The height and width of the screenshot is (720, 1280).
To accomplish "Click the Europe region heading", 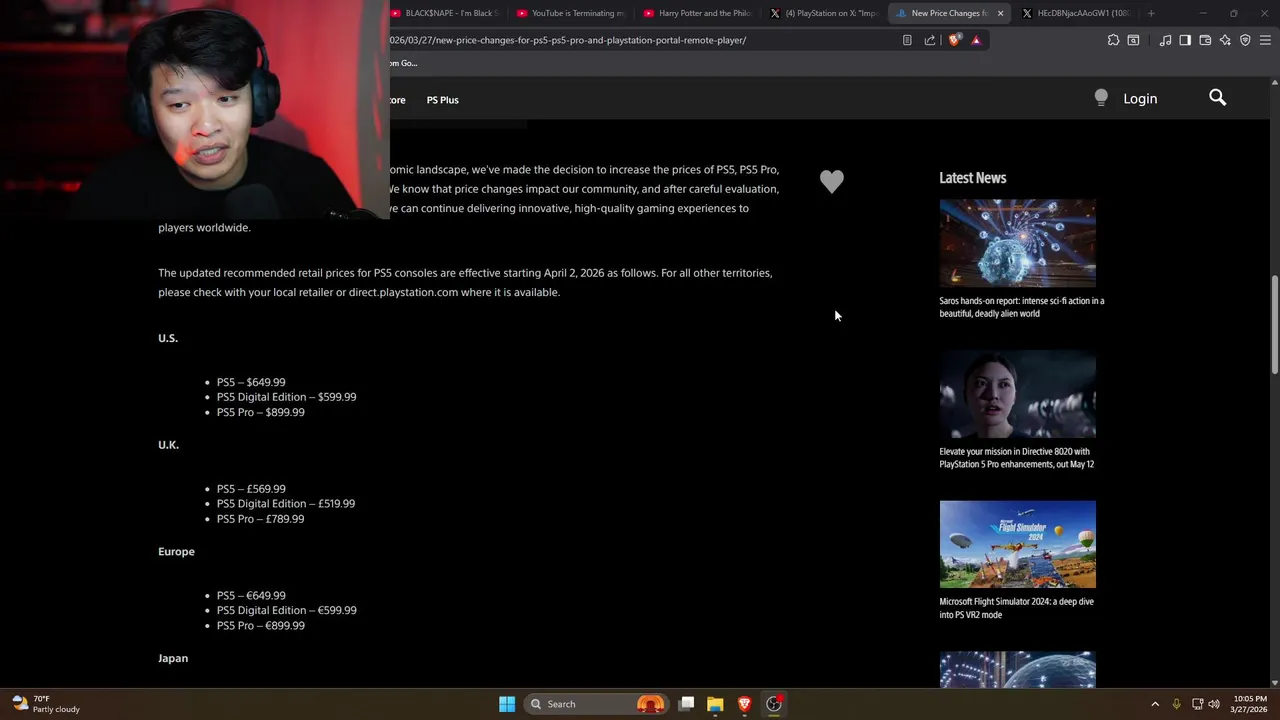I will point(176,552).
